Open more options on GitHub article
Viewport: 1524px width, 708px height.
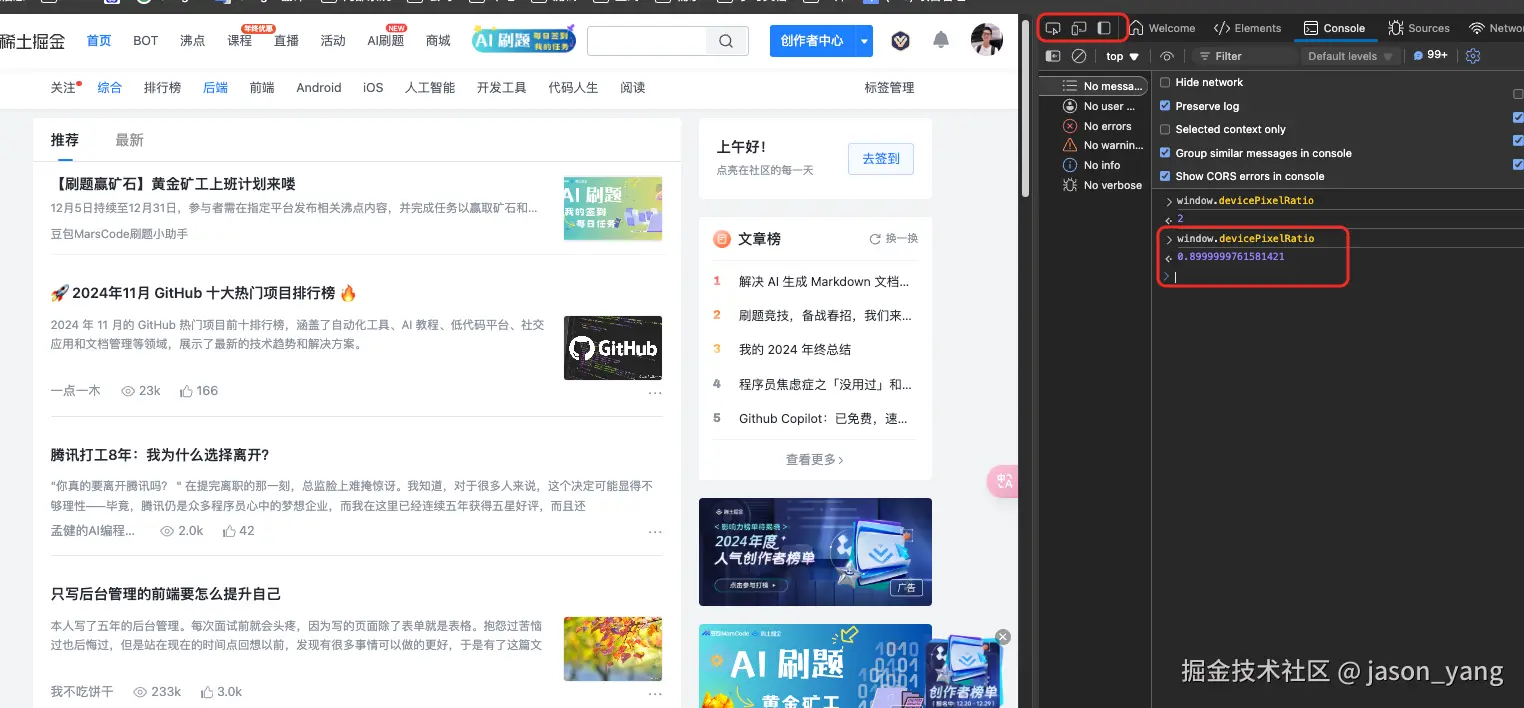pos(655,393)
